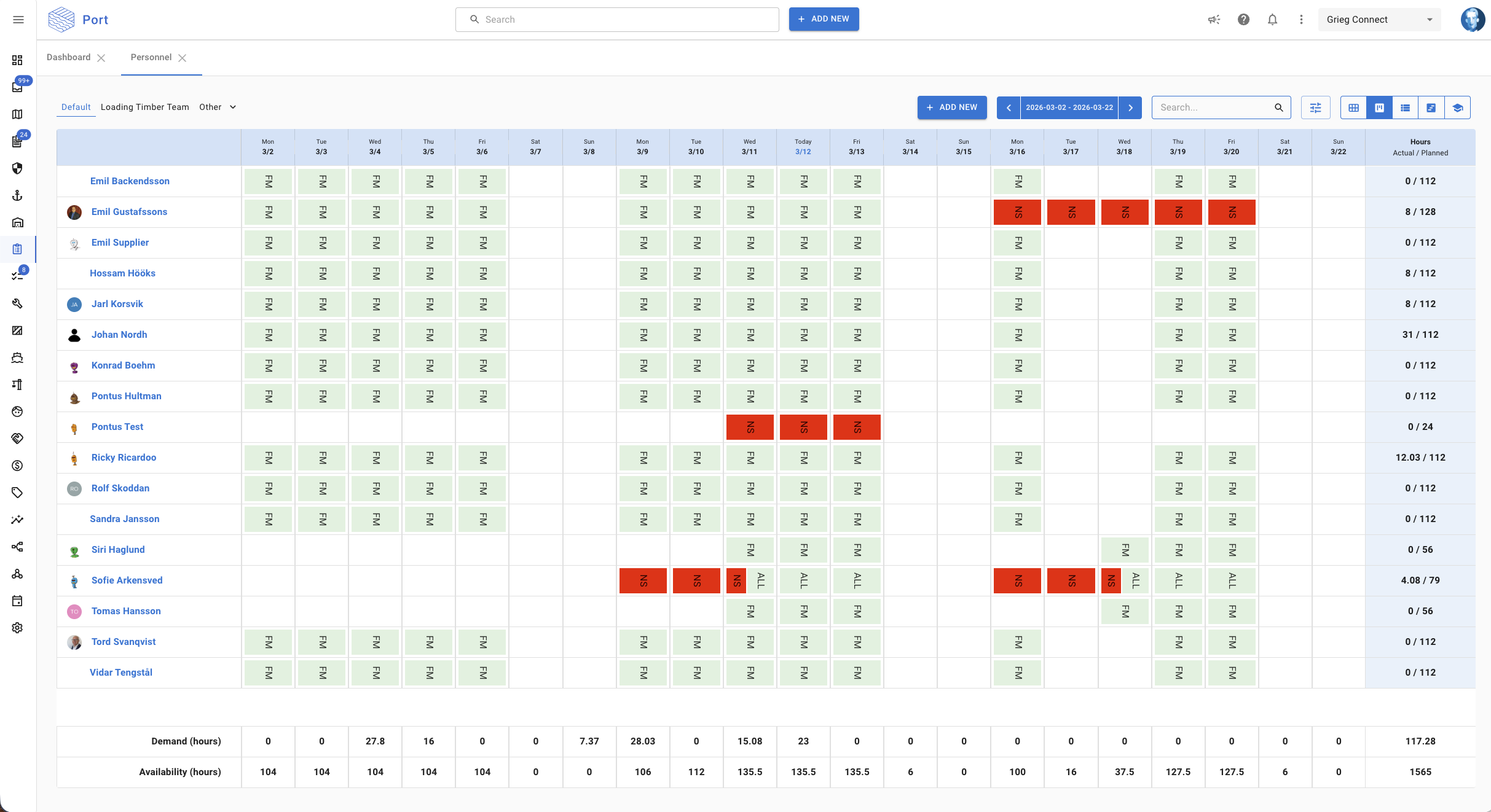Click the personnel Search field
1491x812 pixels.
pyautogui.click(x=1214, y=107)
